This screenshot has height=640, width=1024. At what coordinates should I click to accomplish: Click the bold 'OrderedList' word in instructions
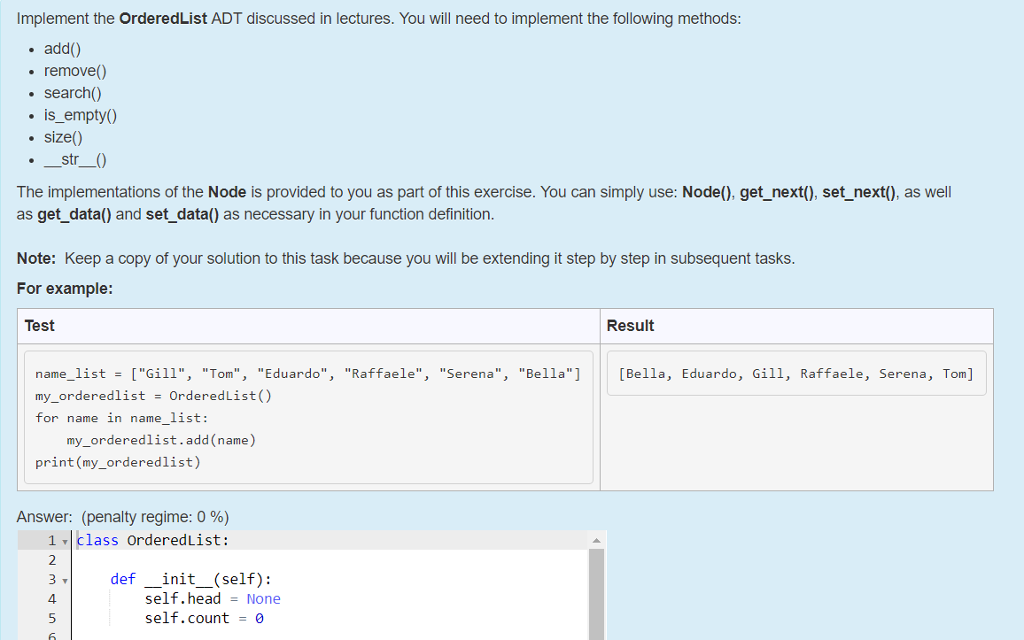point(163,18)
